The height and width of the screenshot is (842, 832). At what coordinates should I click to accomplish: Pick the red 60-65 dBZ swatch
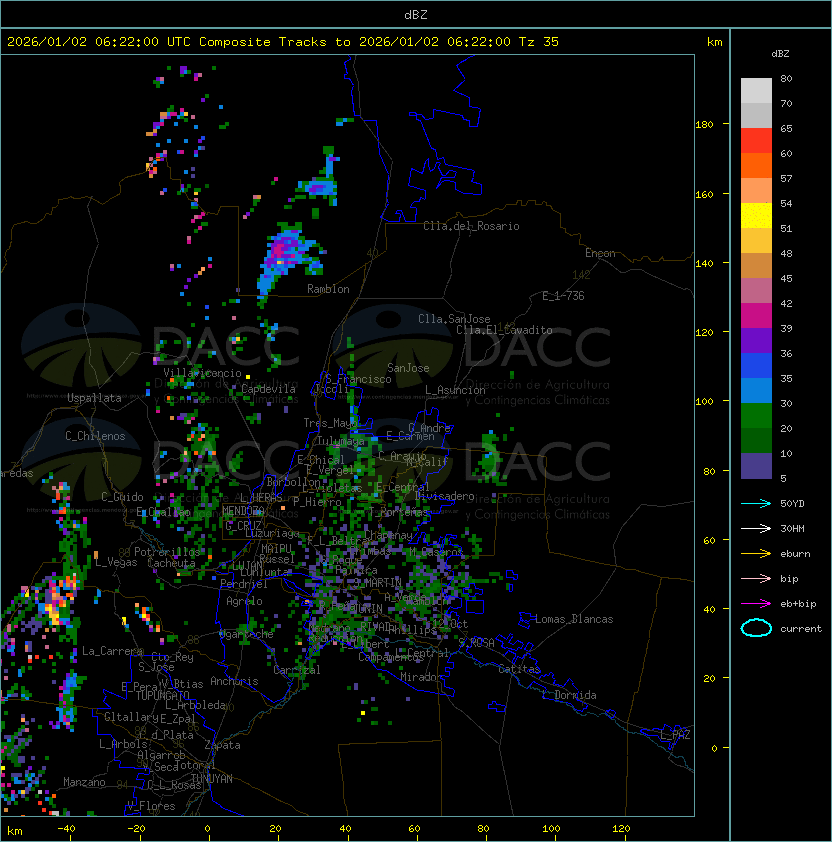coord(756,141)
